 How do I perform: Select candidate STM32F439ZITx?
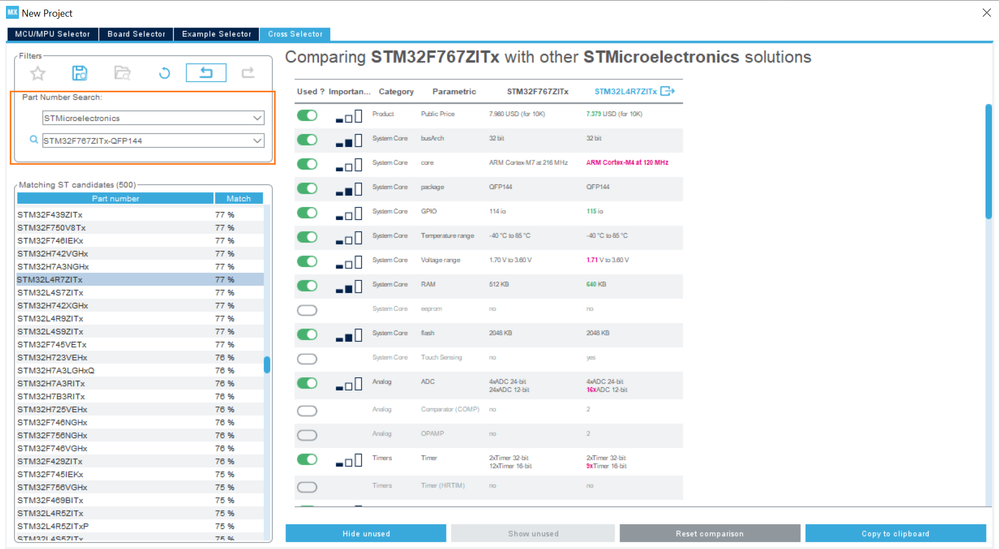click(x=140, y=215)
